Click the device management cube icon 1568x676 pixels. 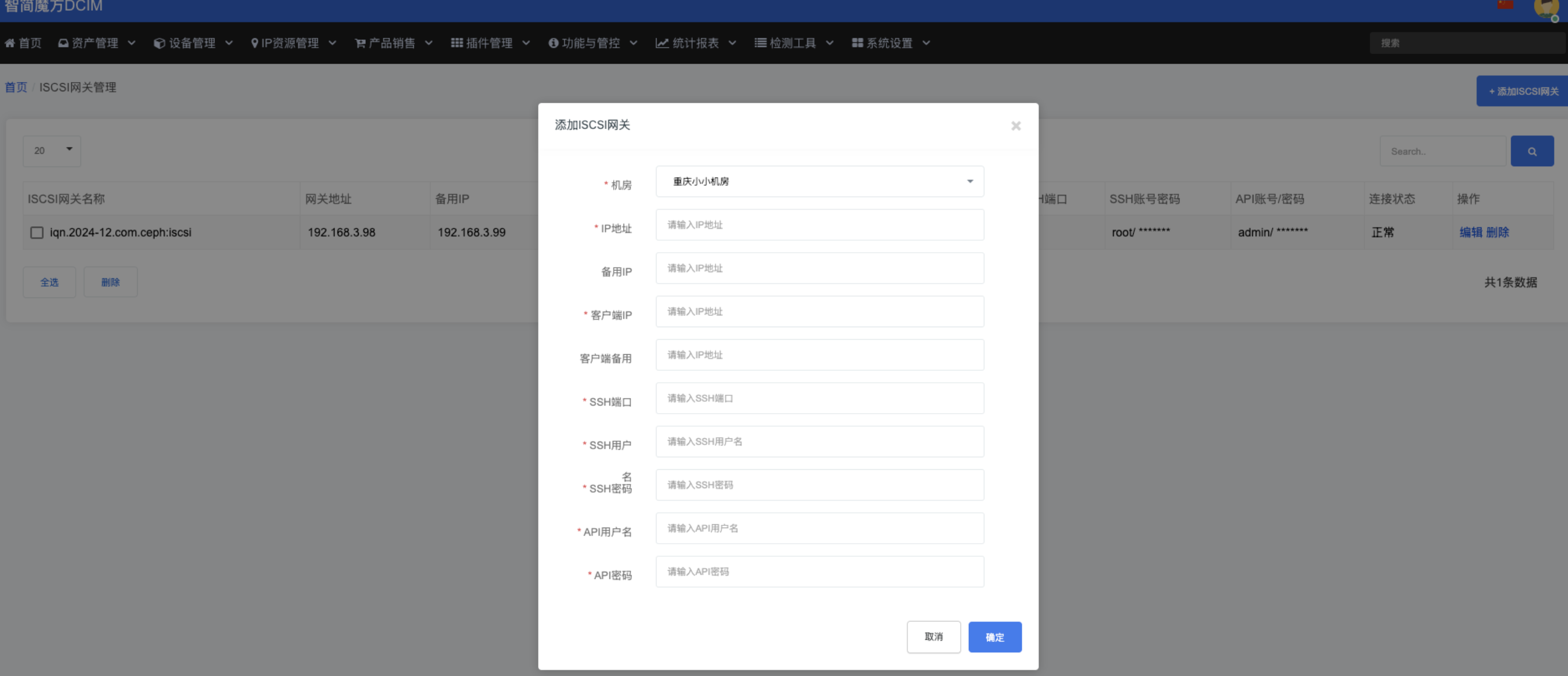159,43
